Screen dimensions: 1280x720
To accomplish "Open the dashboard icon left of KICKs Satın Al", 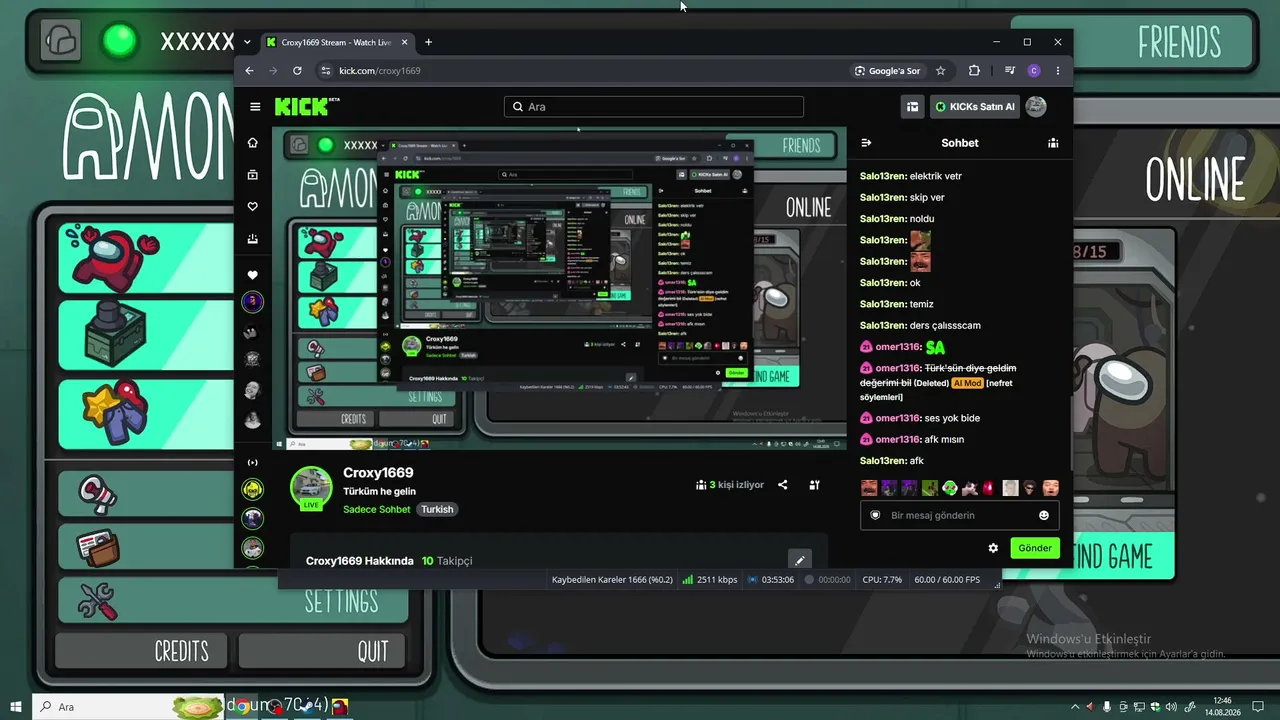I will (x=912, y=107).
